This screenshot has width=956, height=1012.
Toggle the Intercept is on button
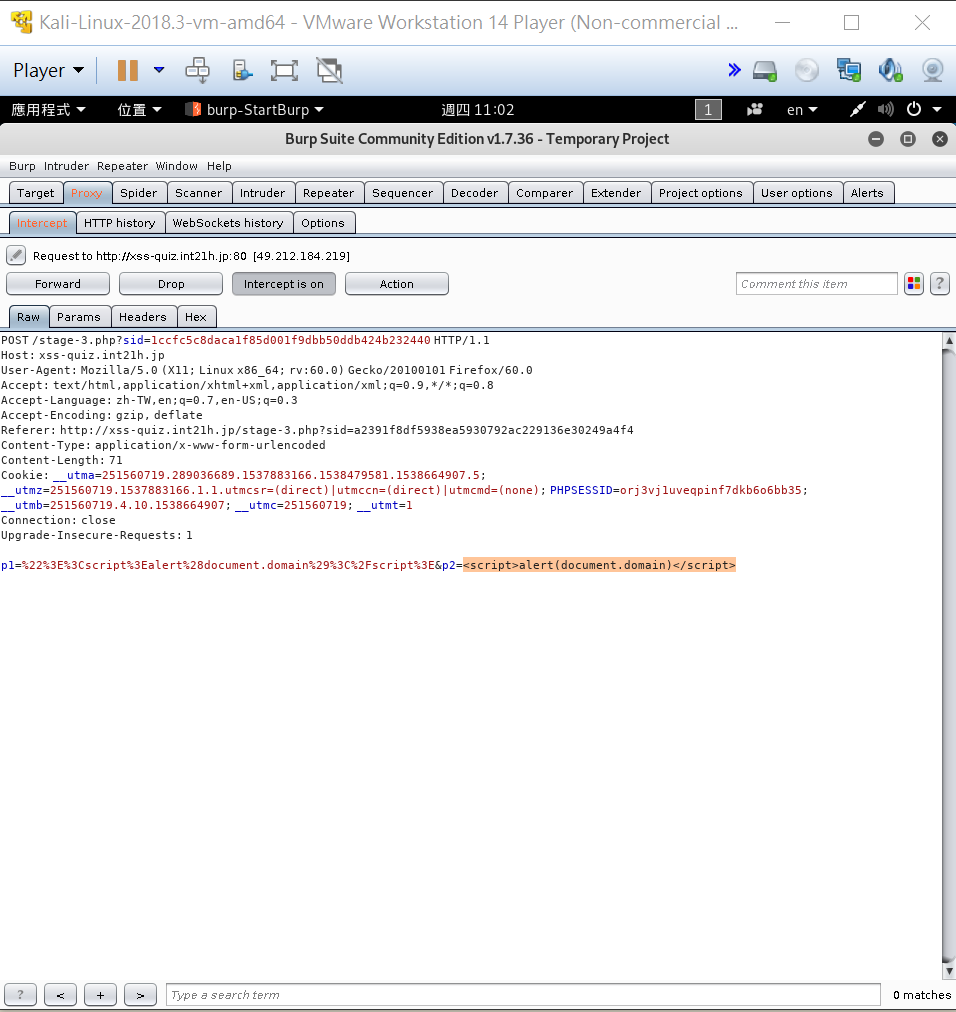pyautogui.click(x=284, y=284)
